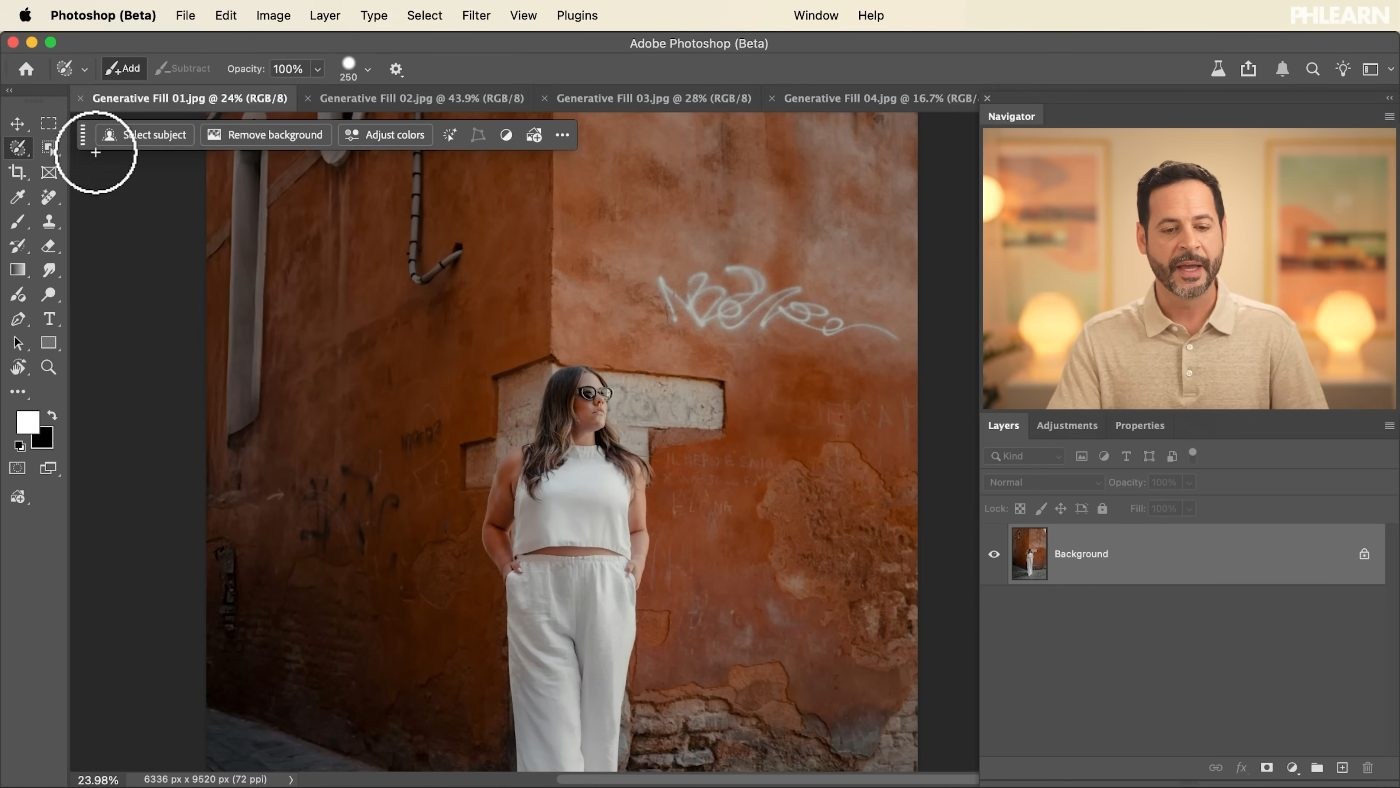Open notifications bell icon
Image resolution: width=1400 pixels, height=788 pixels.
tap(1282, 69)
